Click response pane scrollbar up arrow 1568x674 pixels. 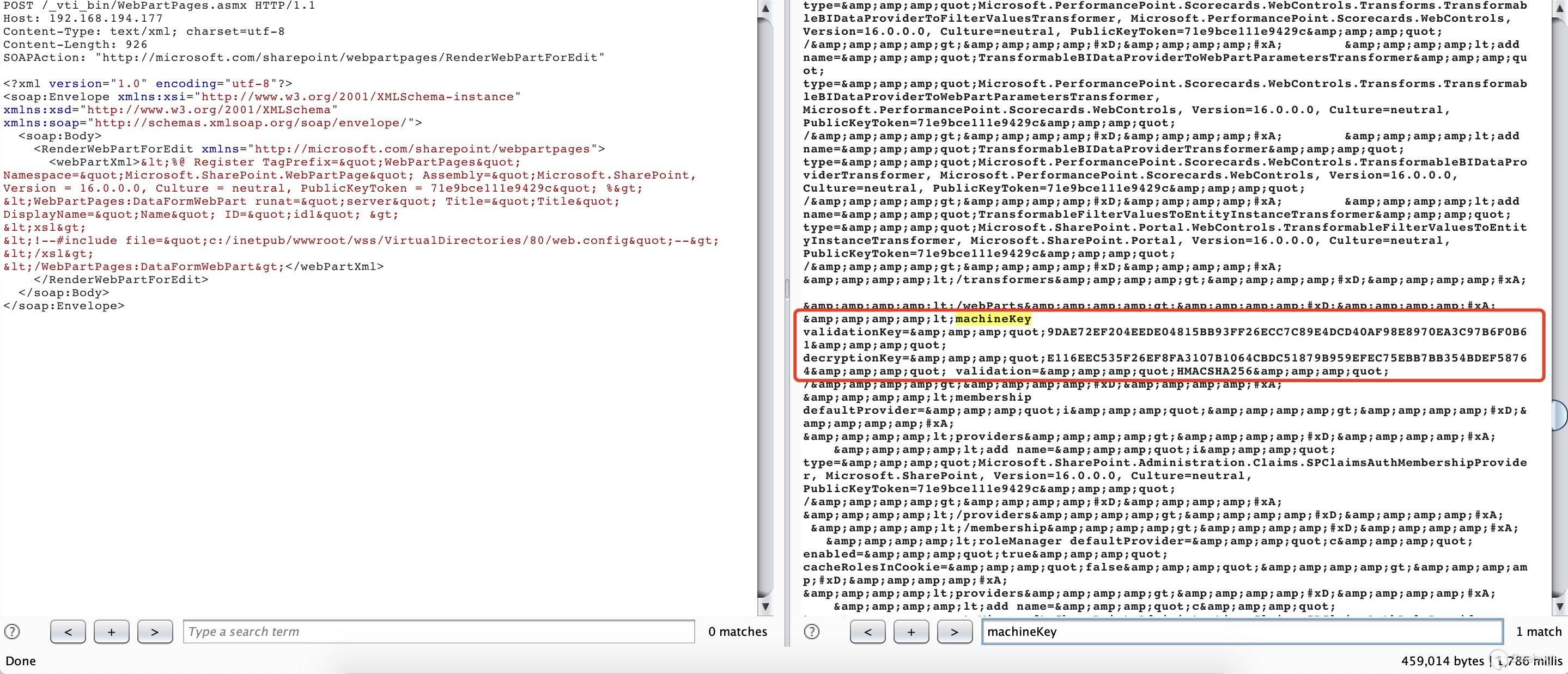pyautogui.click(x=1559, y=9)
